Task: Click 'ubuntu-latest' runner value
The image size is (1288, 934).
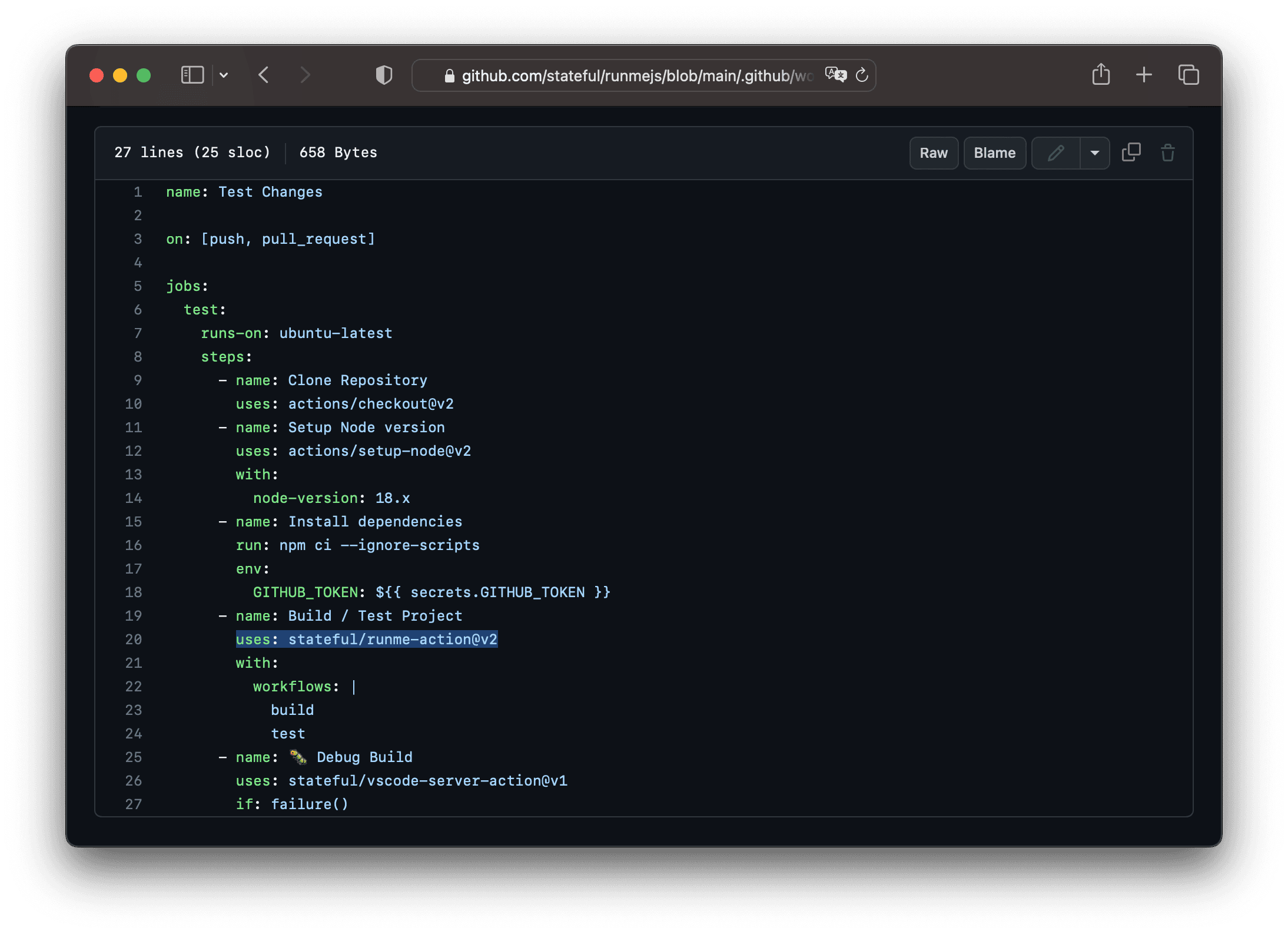Action: [336, 333]
